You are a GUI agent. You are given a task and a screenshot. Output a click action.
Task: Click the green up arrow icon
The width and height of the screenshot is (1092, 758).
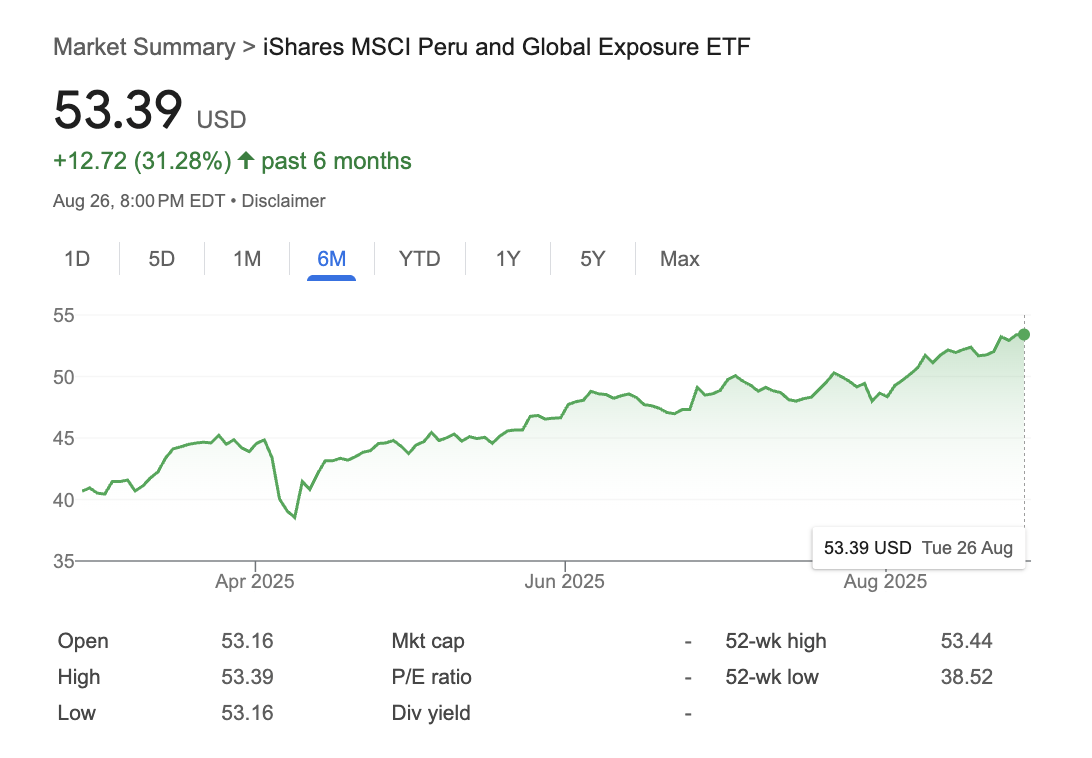246,161
